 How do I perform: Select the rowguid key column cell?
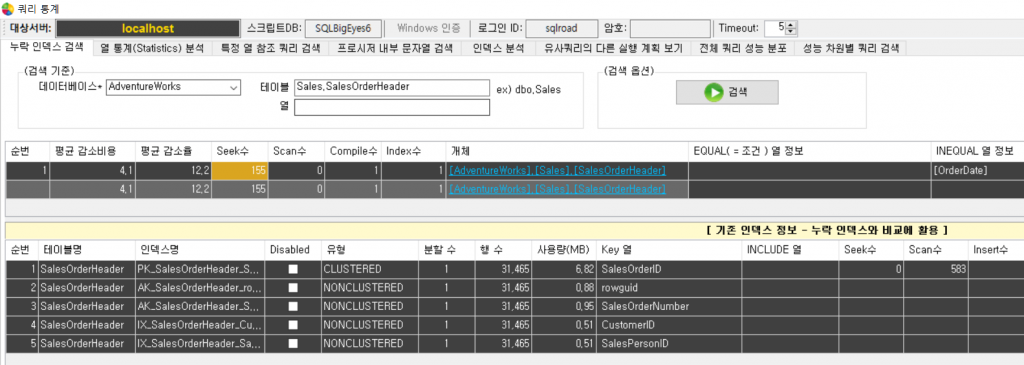(x=669, y=287)
